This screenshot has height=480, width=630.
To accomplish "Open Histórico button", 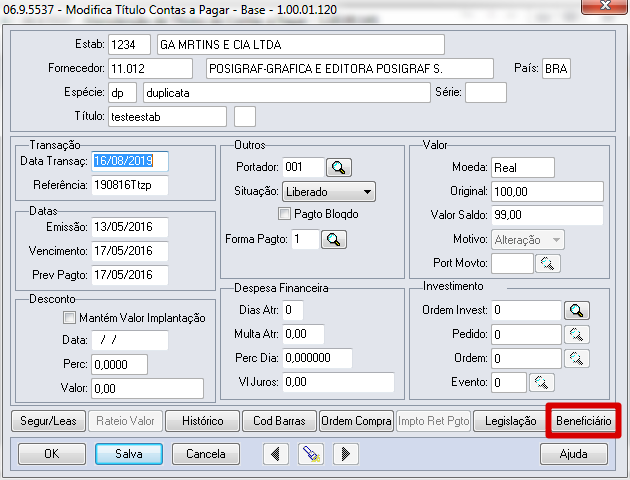I will pyautogui.click(x=202, y=421).
